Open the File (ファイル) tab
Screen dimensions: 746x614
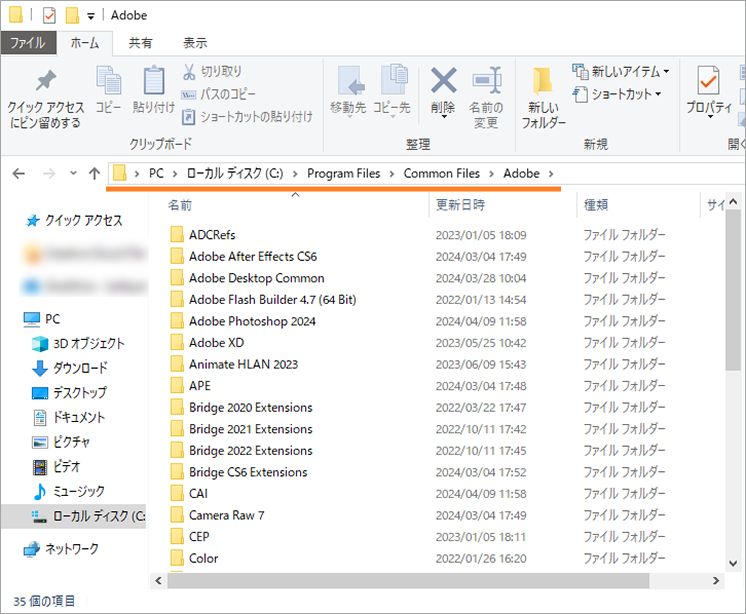29,43
